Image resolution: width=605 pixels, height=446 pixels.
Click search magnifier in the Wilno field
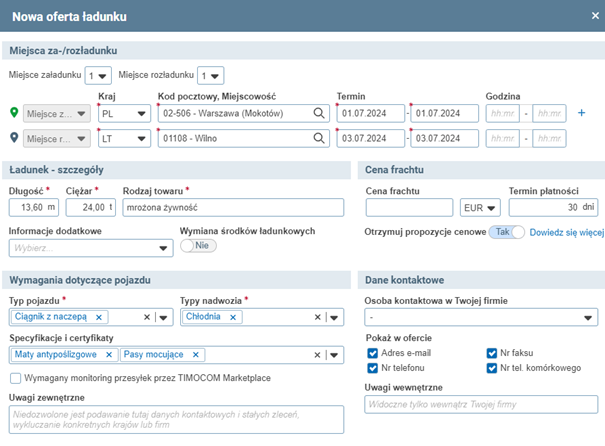pos(319,138)
